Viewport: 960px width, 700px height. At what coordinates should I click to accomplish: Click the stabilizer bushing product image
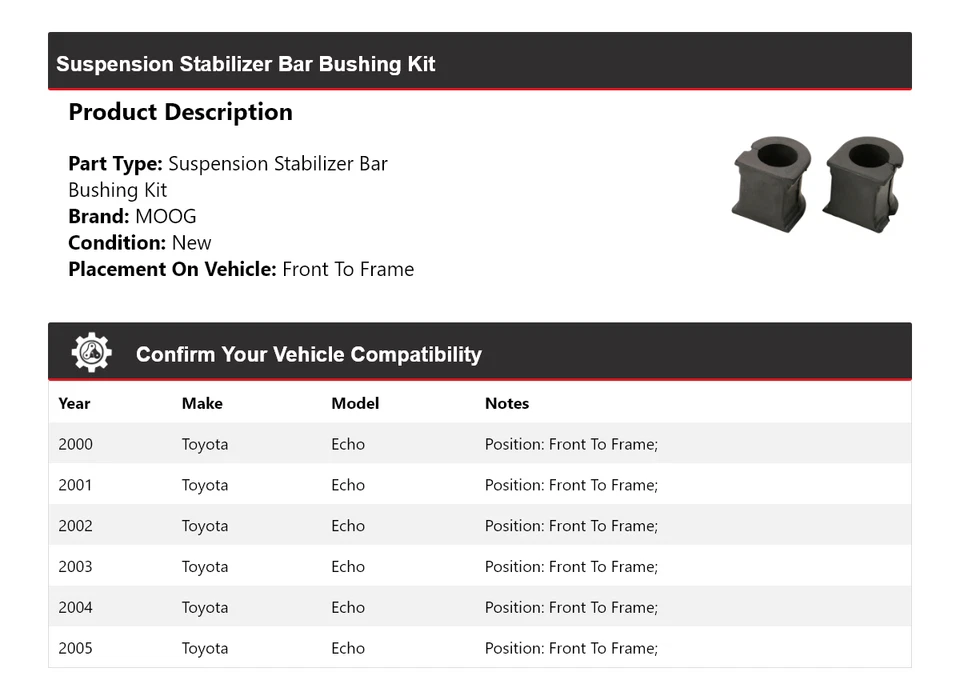point(818,184)
